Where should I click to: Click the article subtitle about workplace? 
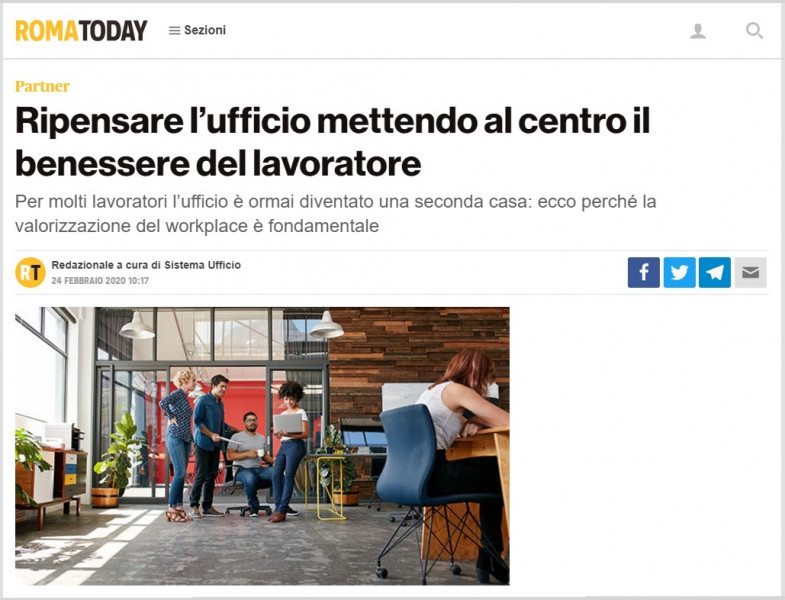click(335, 214)
